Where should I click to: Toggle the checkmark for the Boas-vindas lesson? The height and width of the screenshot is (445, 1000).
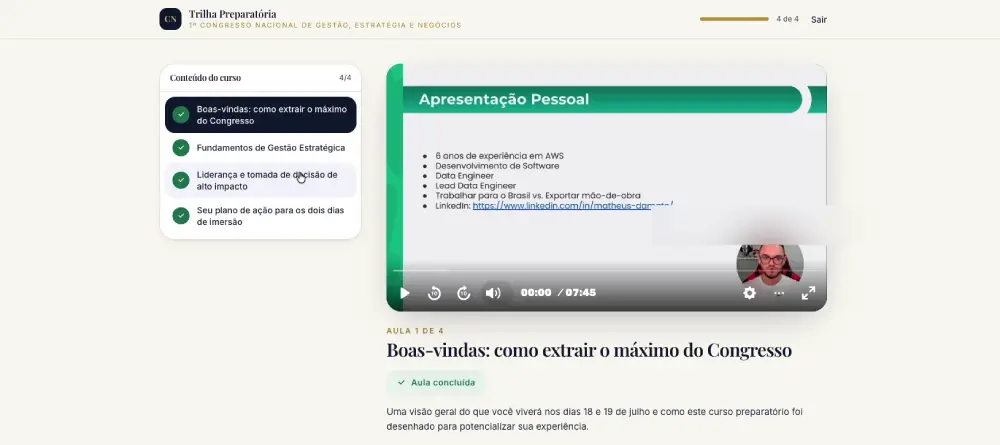[x=181, y=115]
